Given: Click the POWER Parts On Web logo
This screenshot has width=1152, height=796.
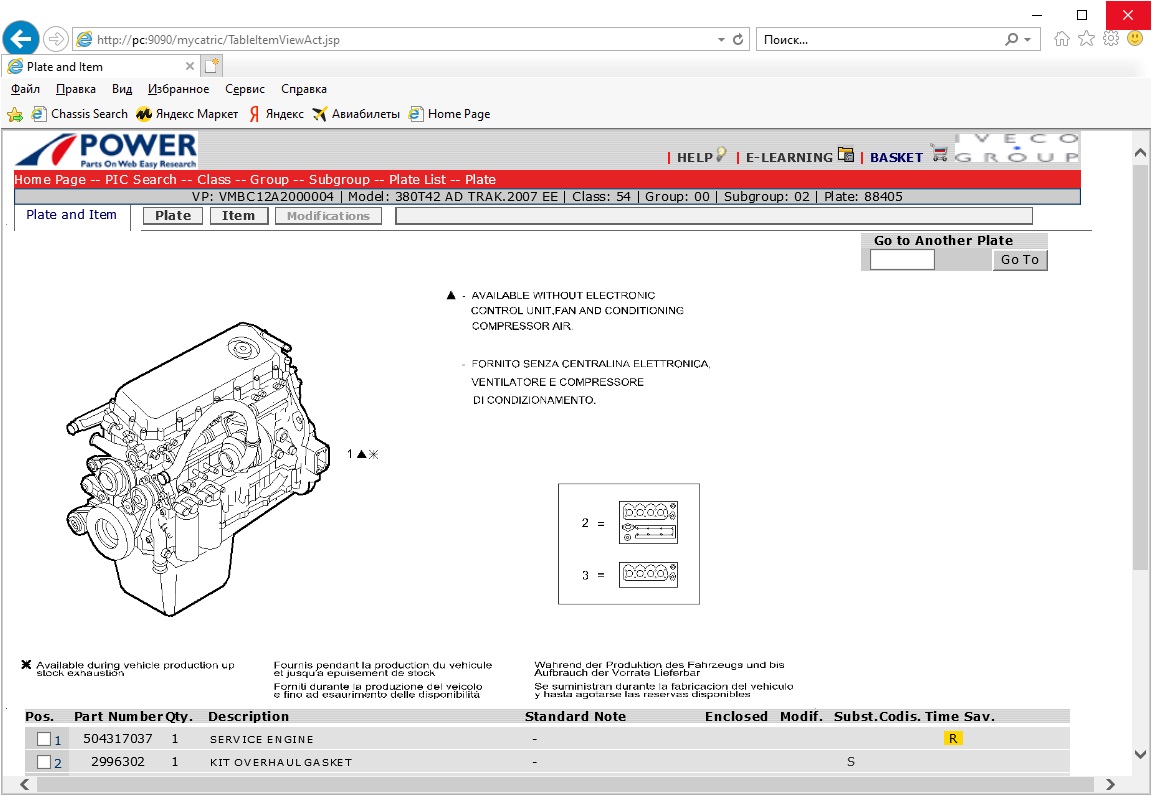Looking at the screenshot, I should (x=107, y=151).
